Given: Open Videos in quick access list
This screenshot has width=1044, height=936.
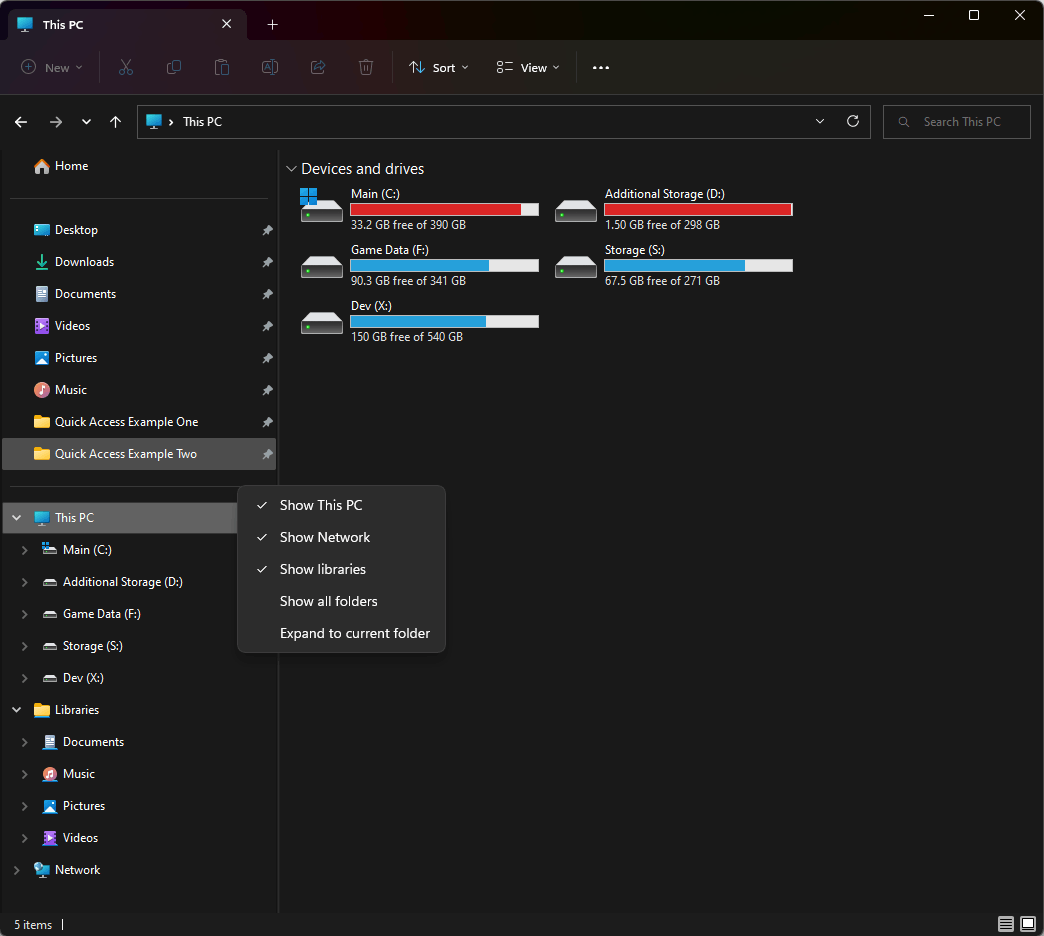Looking at the screenshot, I should click(x=139, y=326).
